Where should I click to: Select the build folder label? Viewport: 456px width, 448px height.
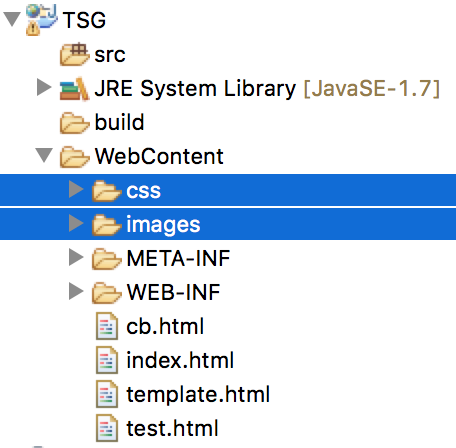pos(119,122)
